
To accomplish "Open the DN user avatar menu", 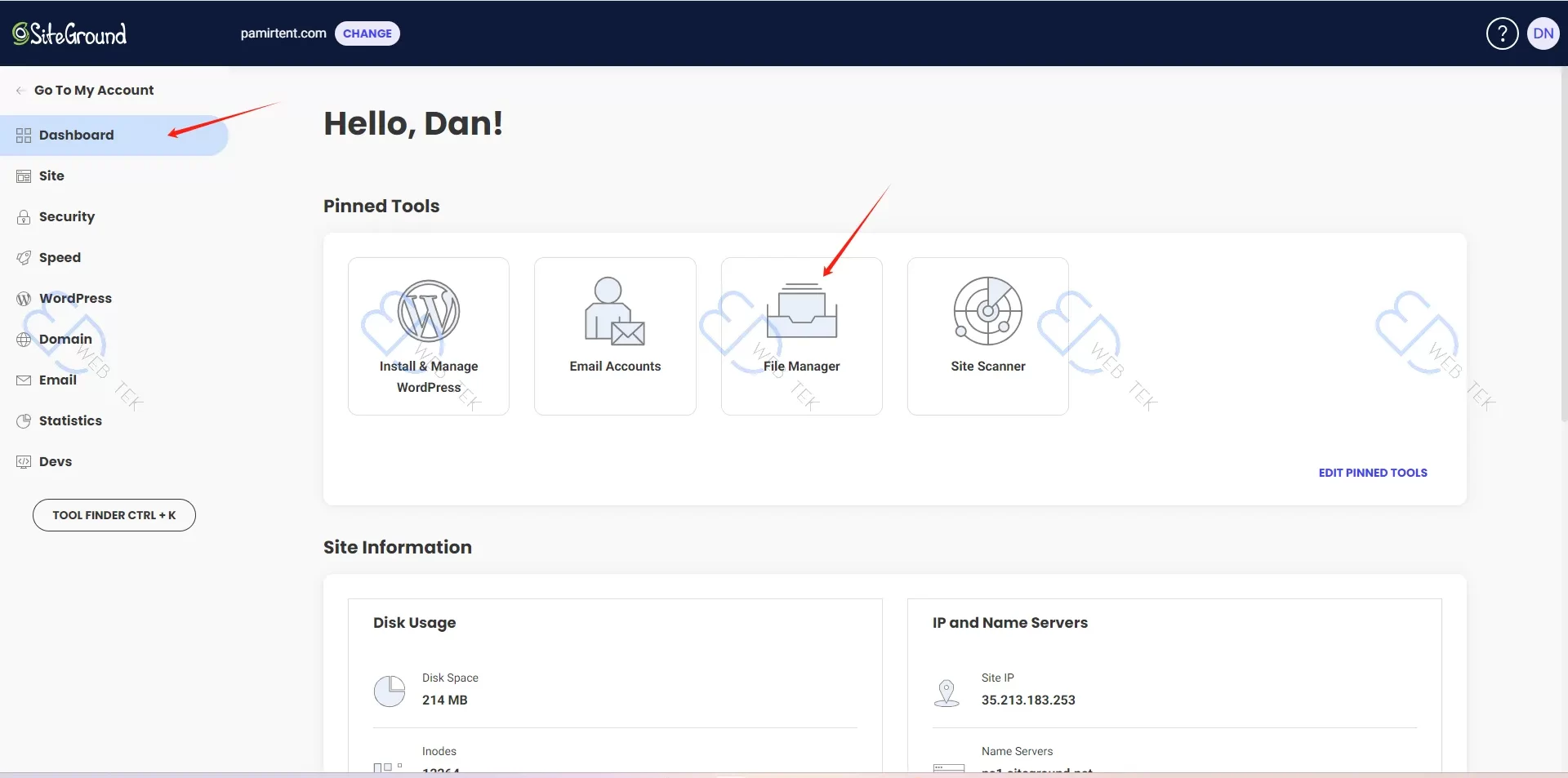I will point(1543,33).
